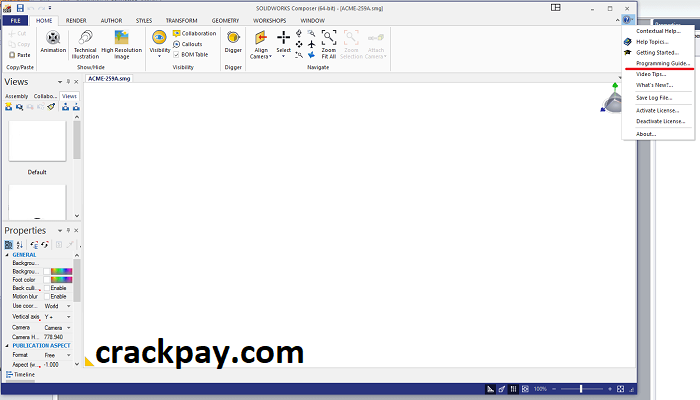Toggle the Foot color white checkbox
Viewport: 700px width, 400px height.
tap(46, 280)
